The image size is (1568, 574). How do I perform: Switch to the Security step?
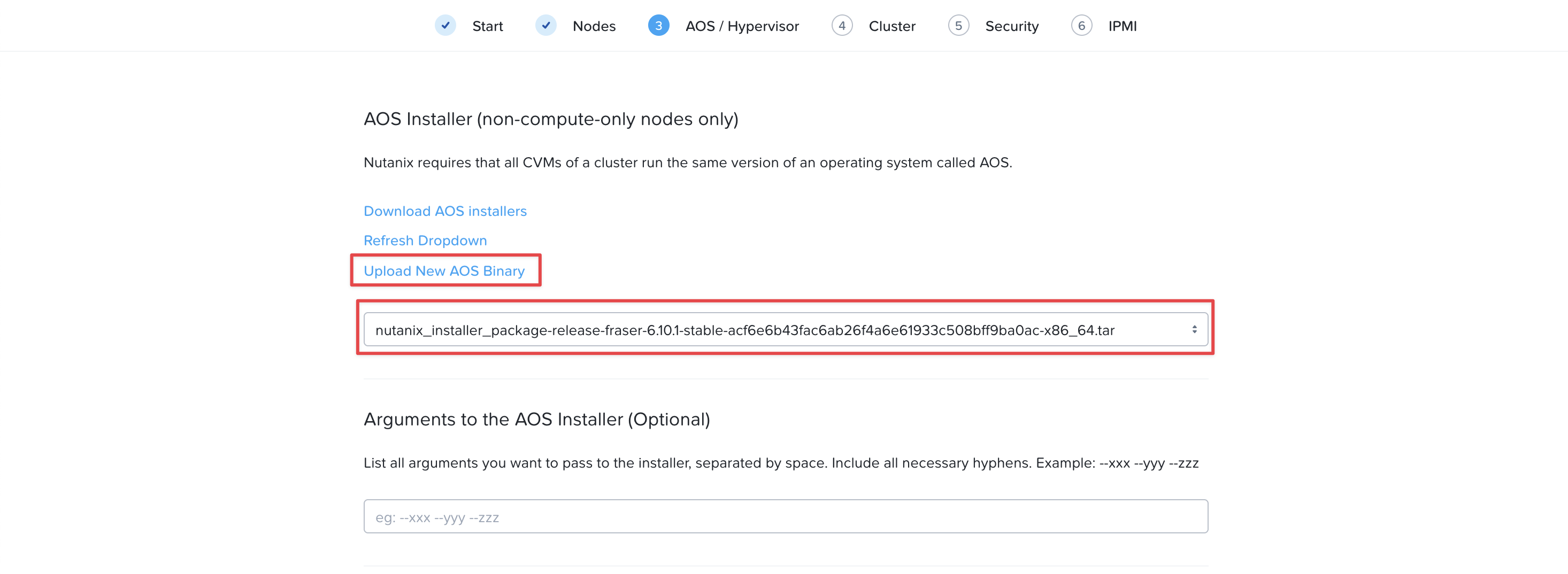[x=1012, y=26]
